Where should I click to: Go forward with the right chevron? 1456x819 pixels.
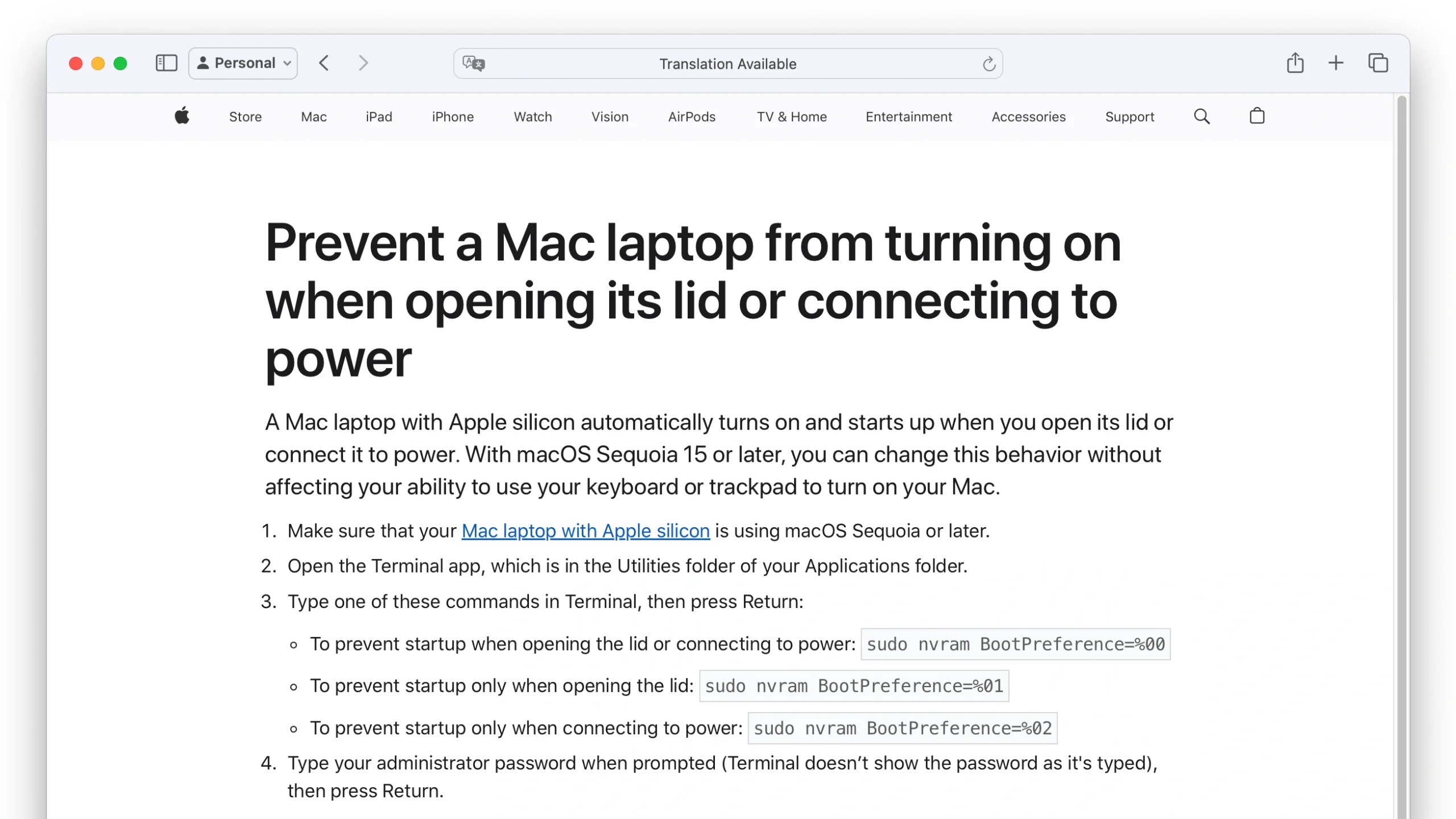pos(363,63)
